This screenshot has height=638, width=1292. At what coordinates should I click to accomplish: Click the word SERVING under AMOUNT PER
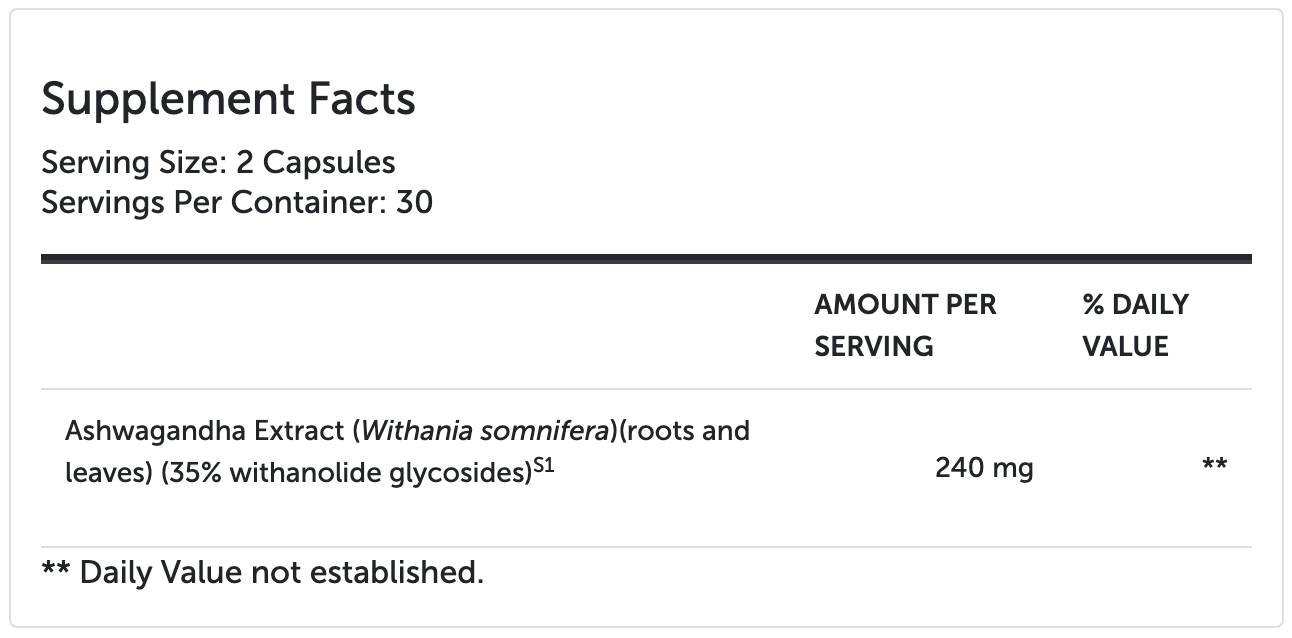pos(873,346)
